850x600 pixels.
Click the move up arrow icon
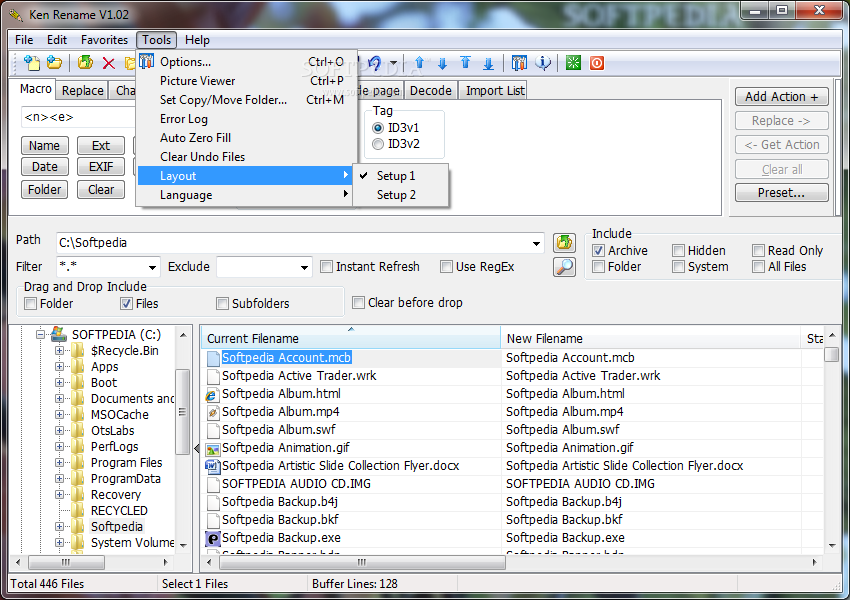click(x=419, y=63)
